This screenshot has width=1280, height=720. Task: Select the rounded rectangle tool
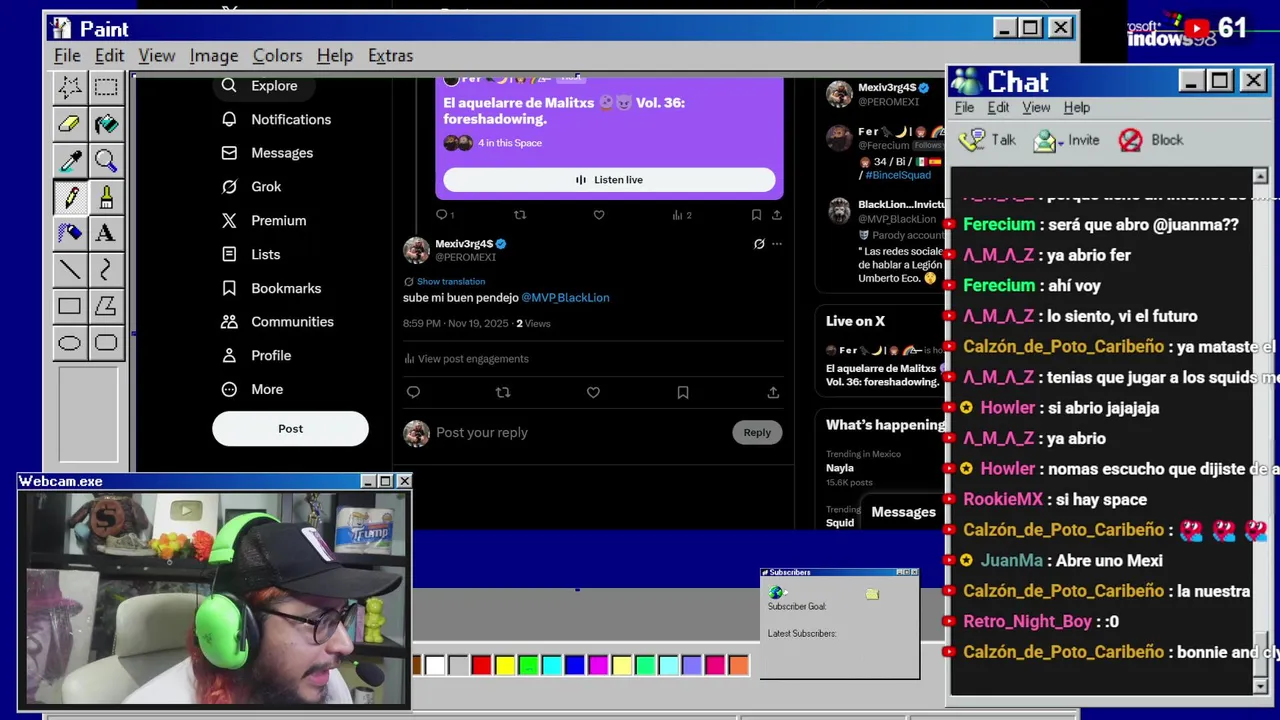(105, 343)
